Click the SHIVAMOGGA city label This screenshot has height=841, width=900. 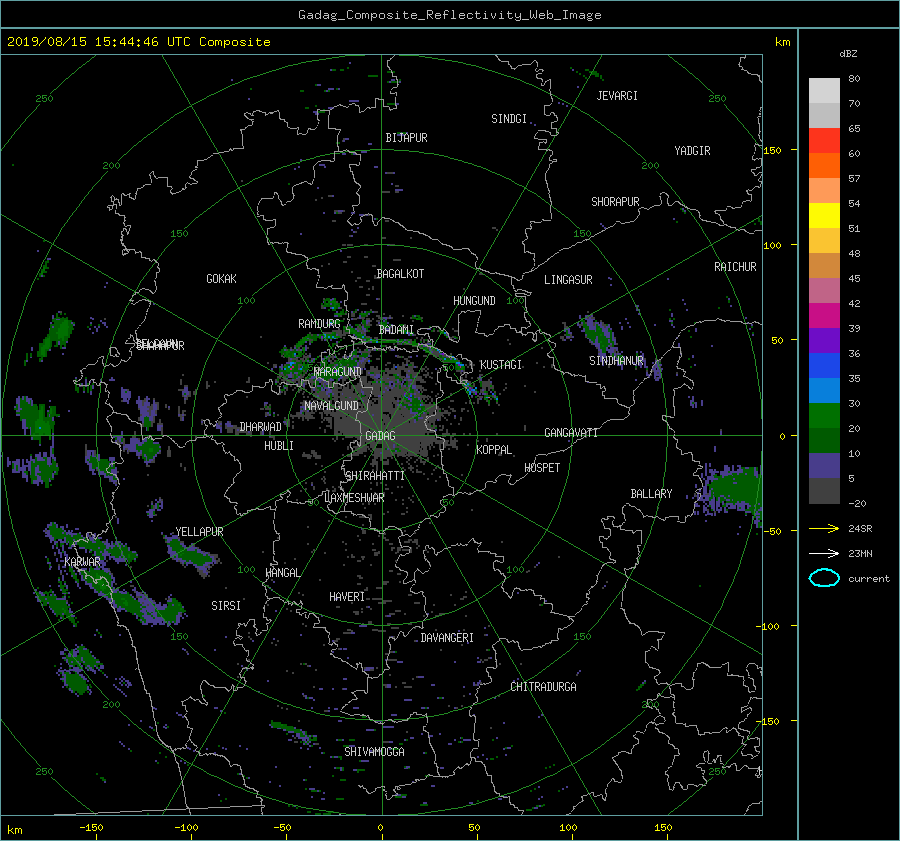point(374,751)
